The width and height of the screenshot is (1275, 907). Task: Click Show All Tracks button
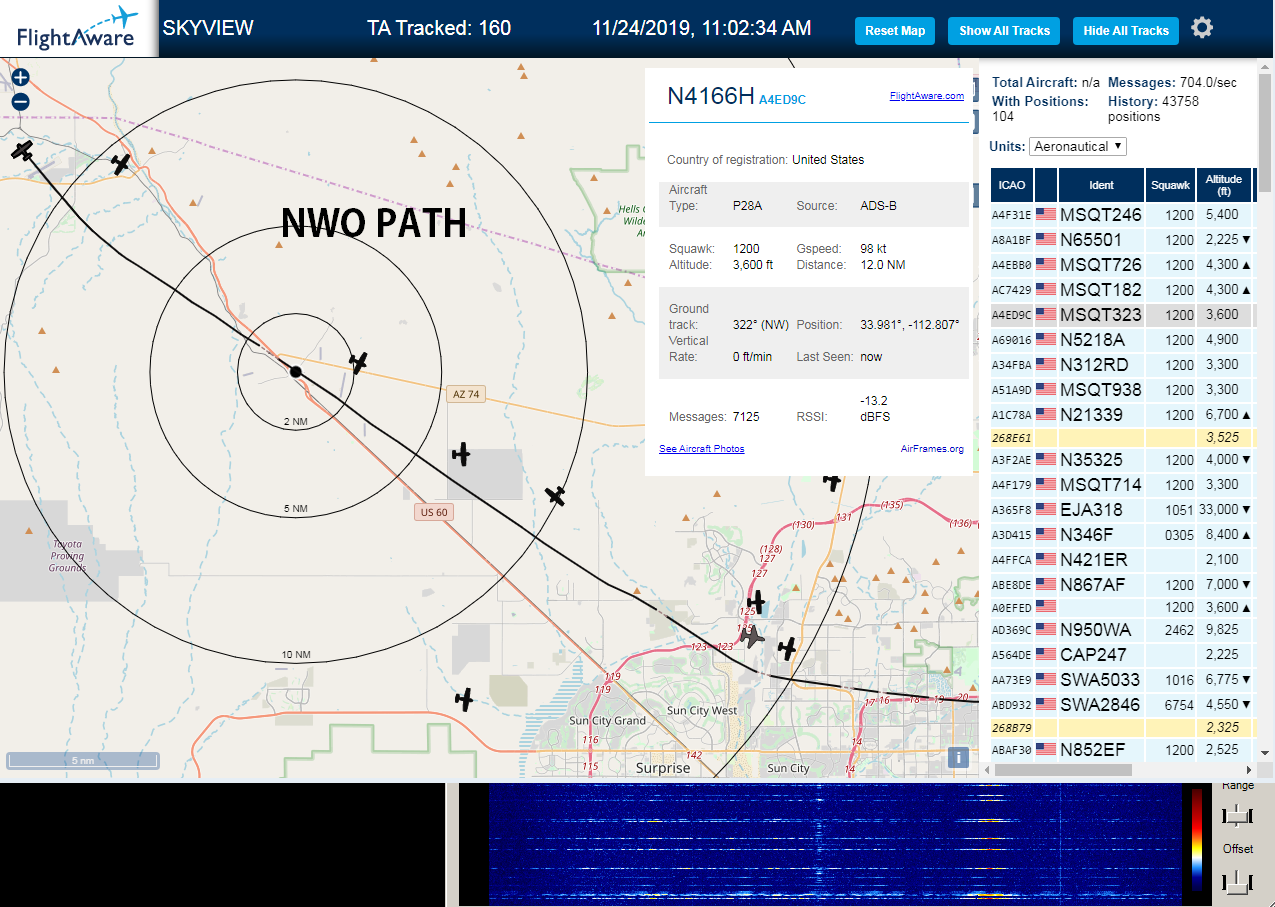coord(1004,31)
